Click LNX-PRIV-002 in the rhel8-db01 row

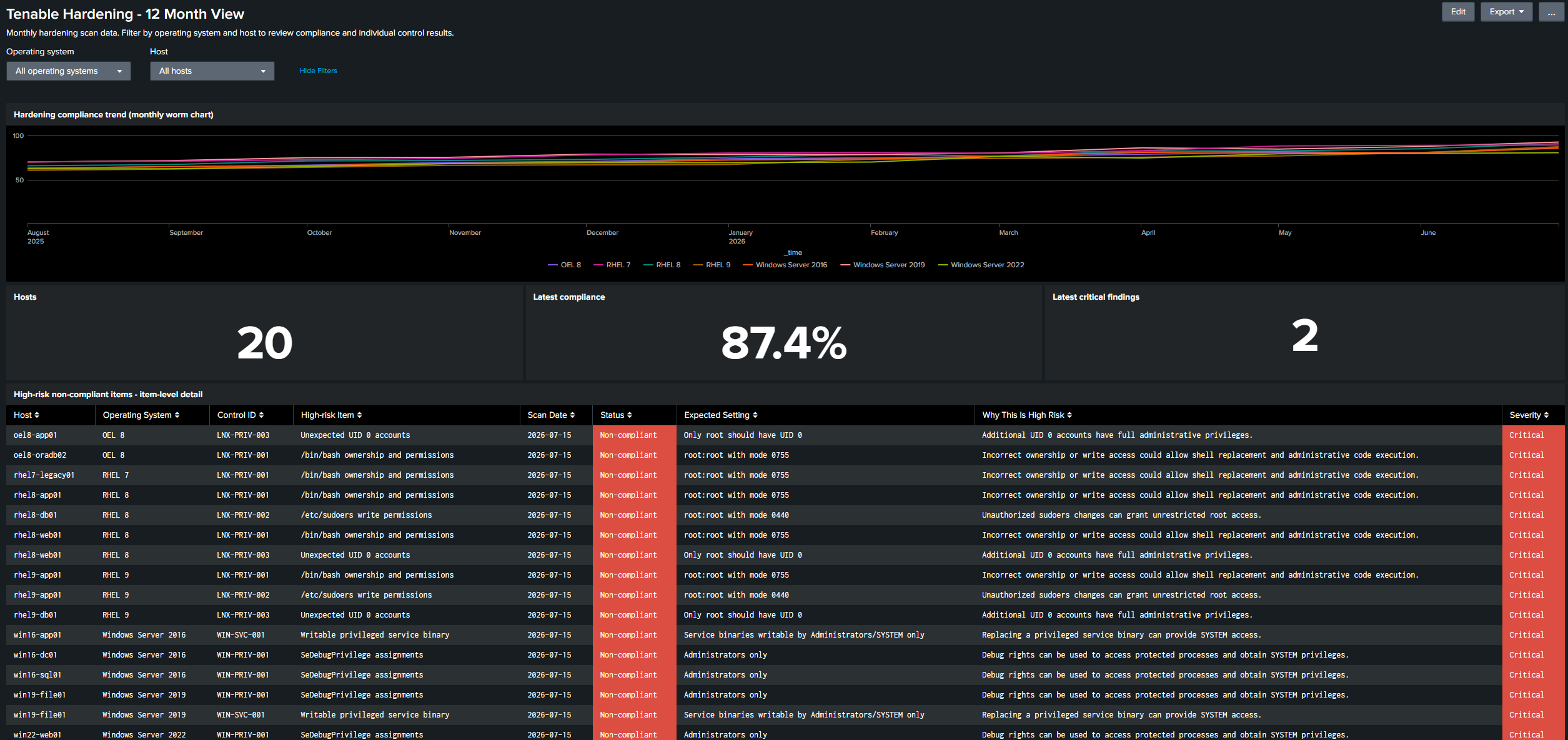[243, 515]
